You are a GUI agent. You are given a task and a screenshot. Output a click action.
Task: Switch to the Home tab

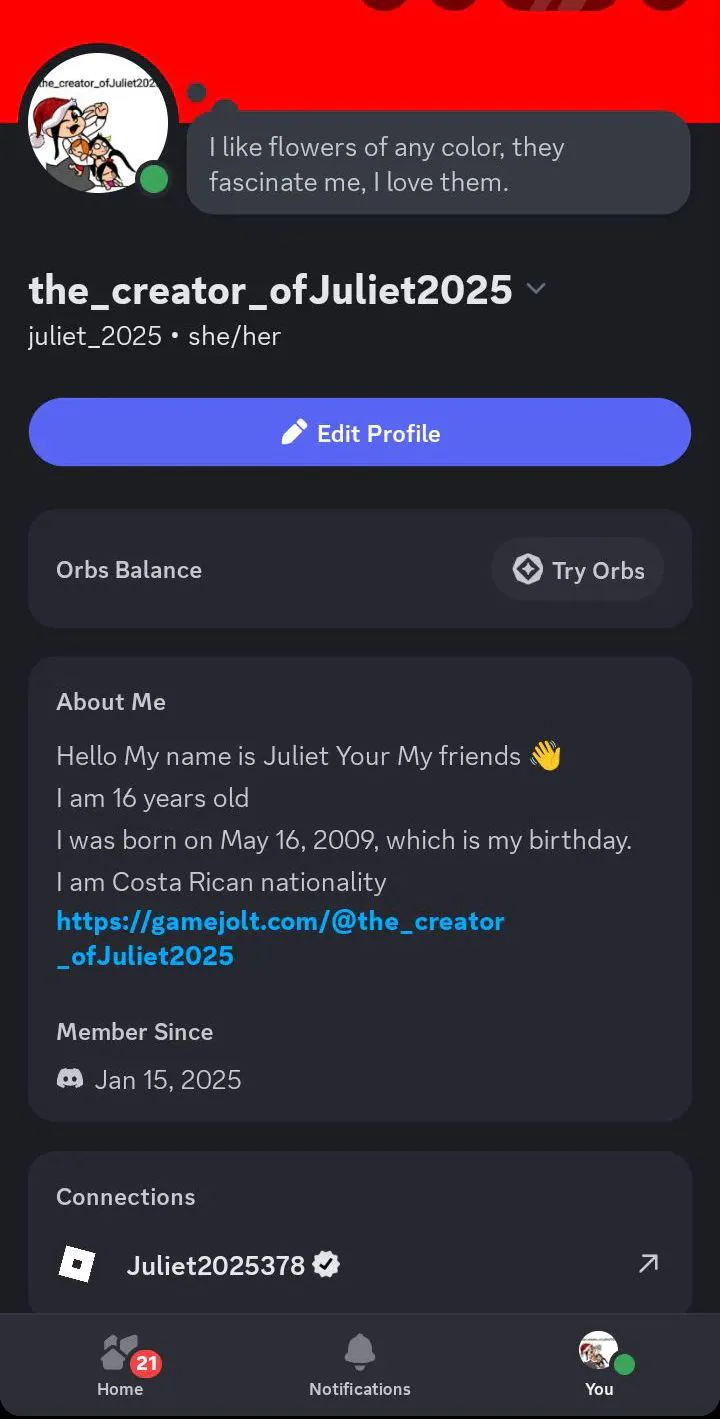pos(120,1368)
